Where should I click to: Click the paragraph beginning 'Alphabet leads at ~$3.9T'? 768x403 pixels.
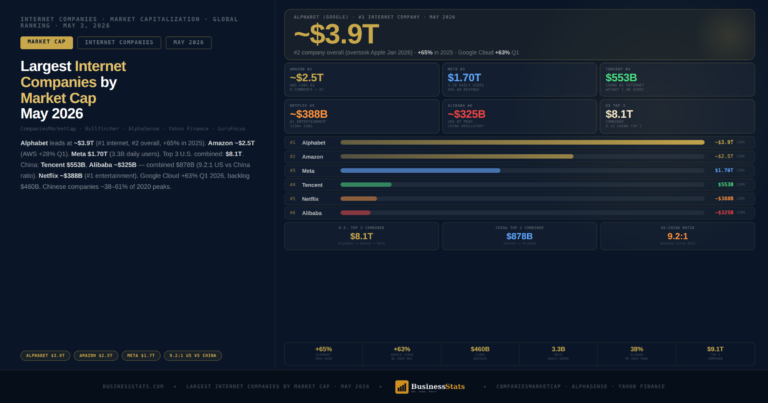point(138,165)
